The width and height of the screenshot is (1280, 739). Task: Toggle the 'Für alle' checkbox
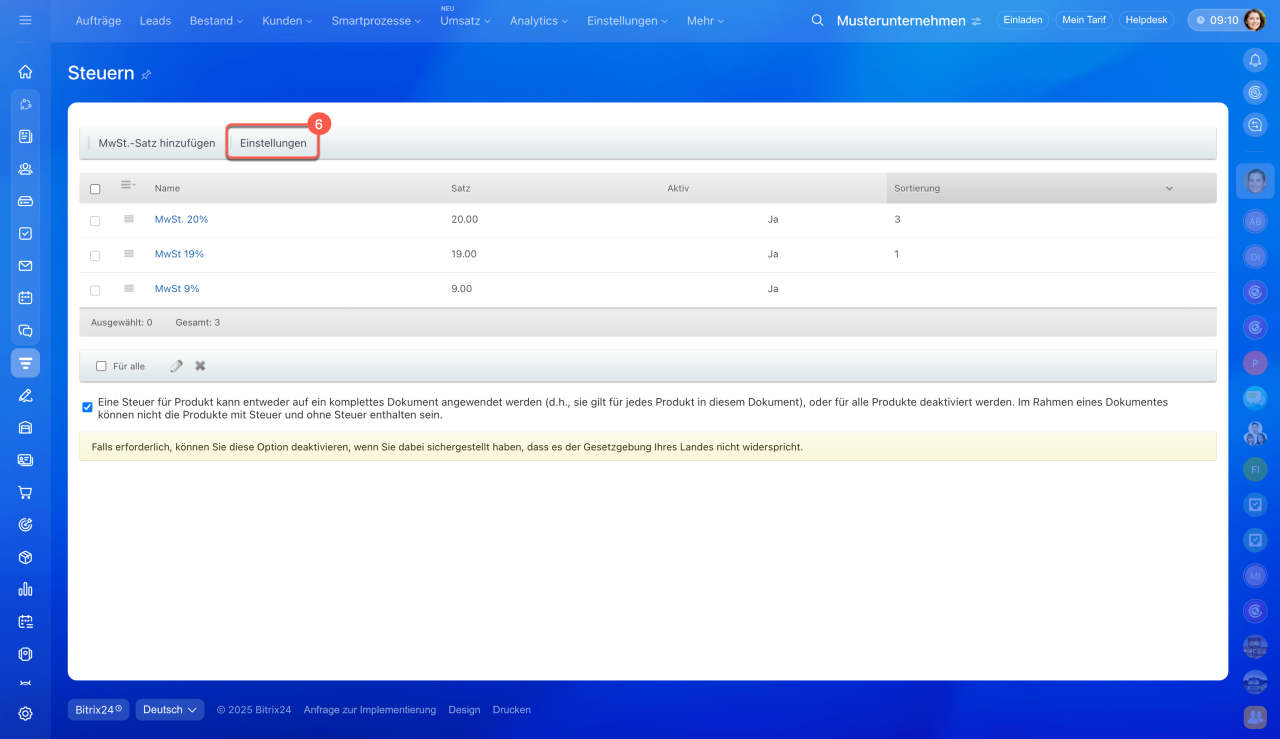coord(101,366)
